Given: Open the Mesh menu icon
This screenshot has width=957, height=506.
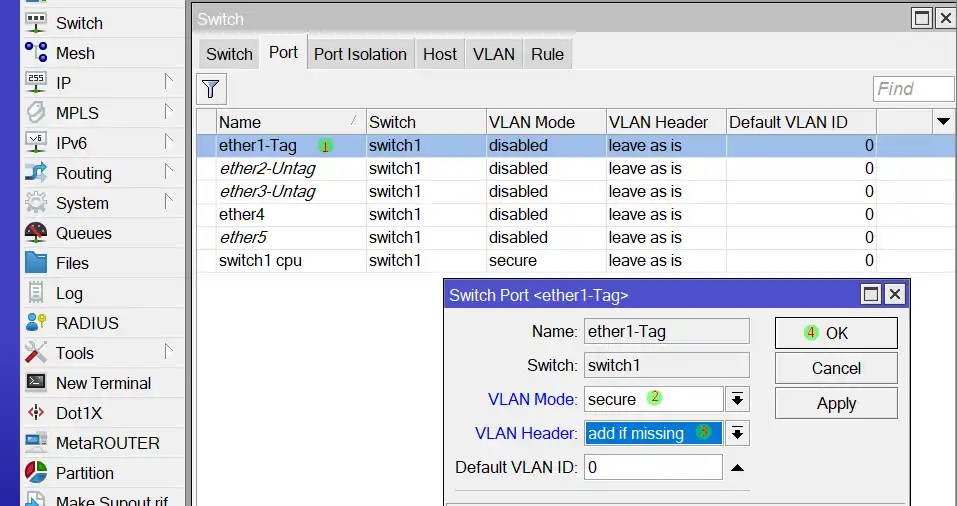Looking at the screenshot, I should (x=36, y=53).
